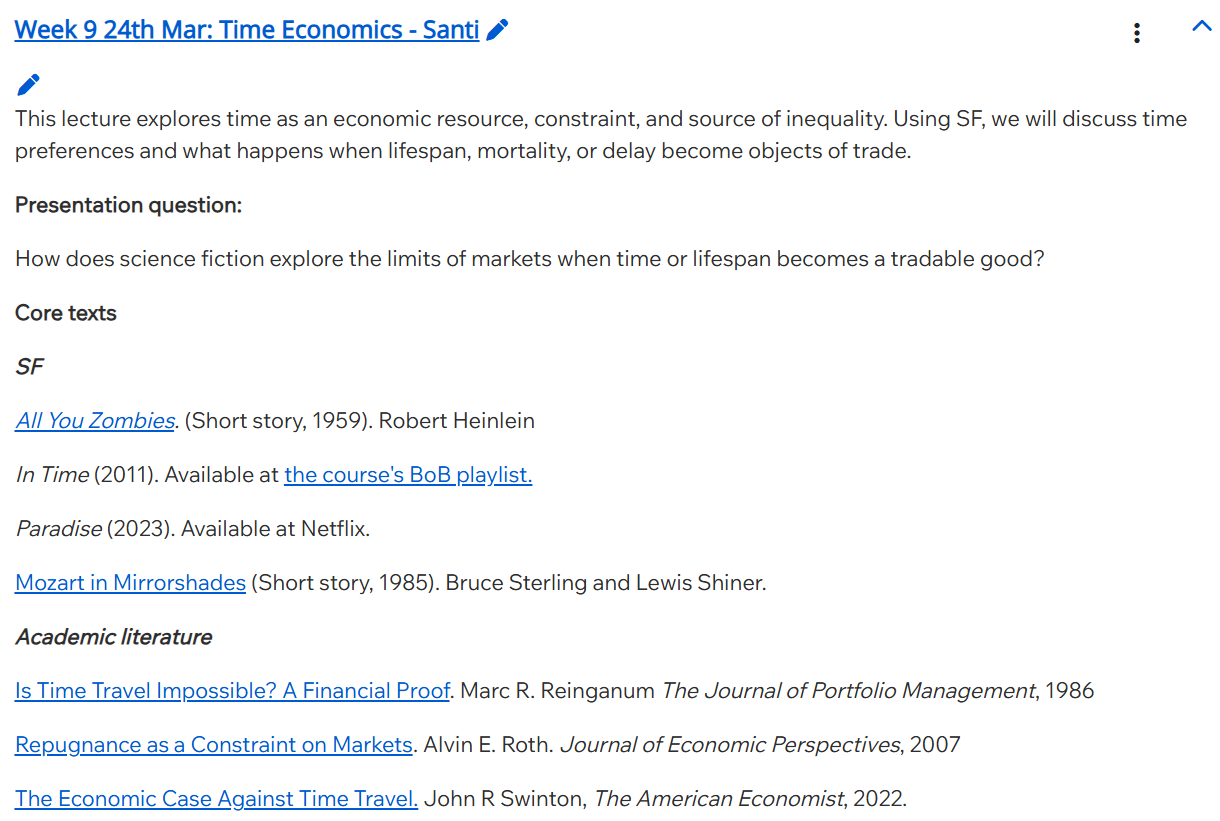1220x821 pixels.
Task: Click the edit summary pencil icon below the title
Action: (29, 85)
